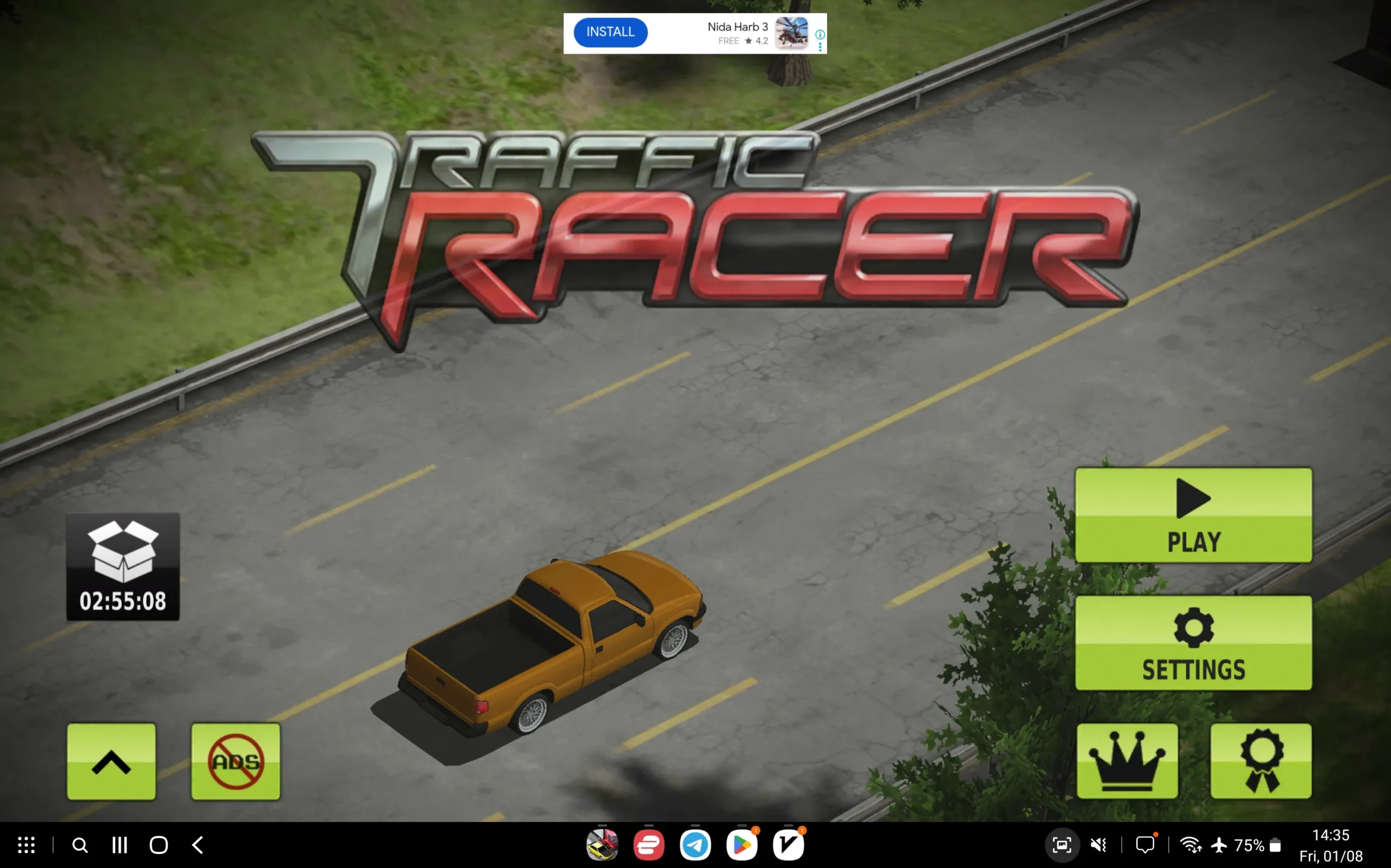Open the SETTINGS menu
Image resolution: width=1391 pixels, height=868 pixels.
tap(1193, 643)
